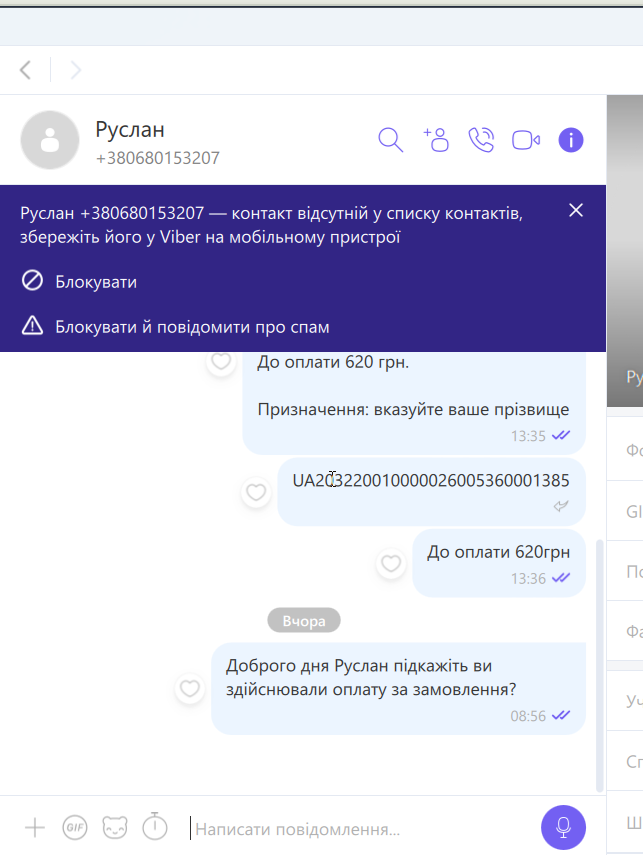The width and height of the screenshot is (643, 855).
Task: Like the 'Доброго дня Руслан' message
Action: (x=190, y=689)
